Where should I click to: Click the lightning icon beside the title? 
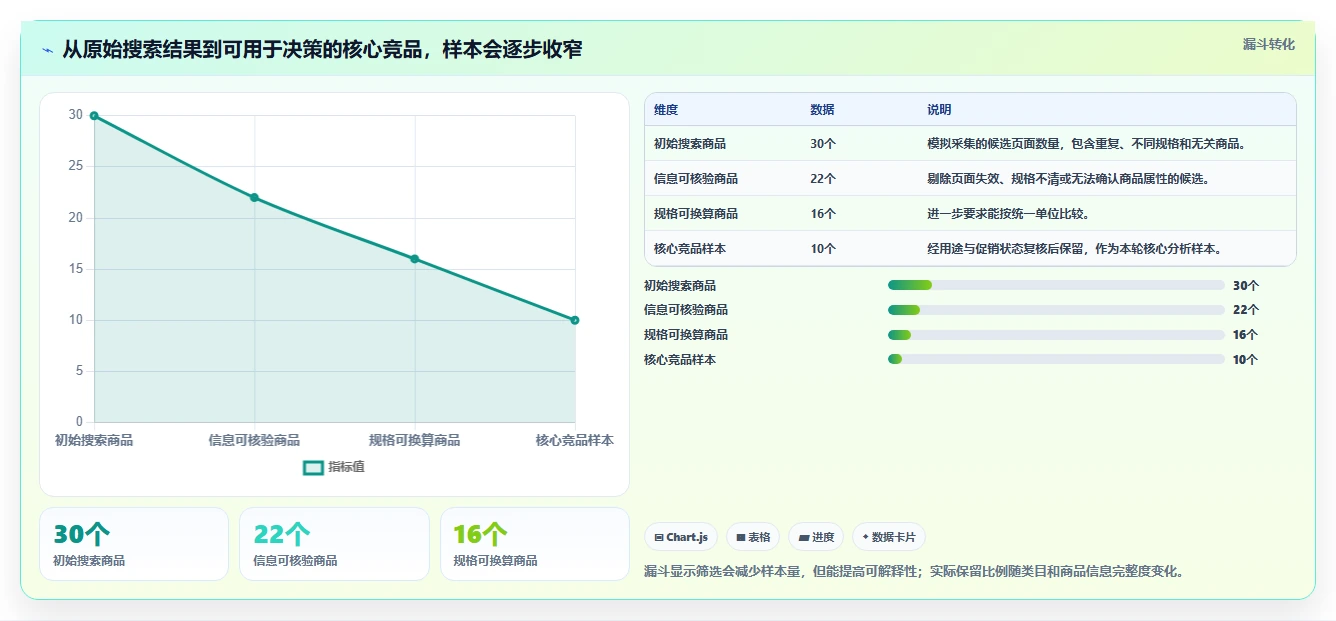tap(47, 50)
